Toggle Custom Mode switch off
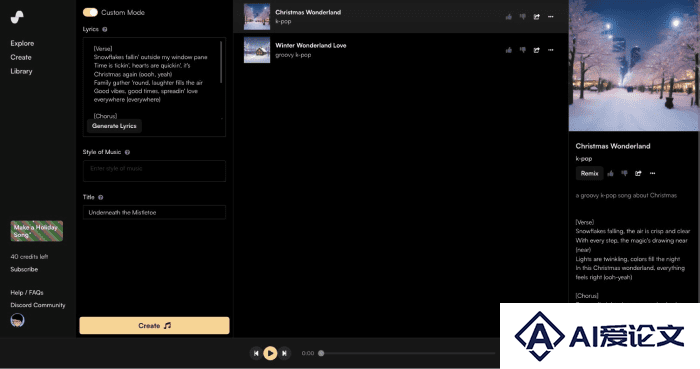The height and width of the screenshot is (369, 700). click(x=90, y=12)
